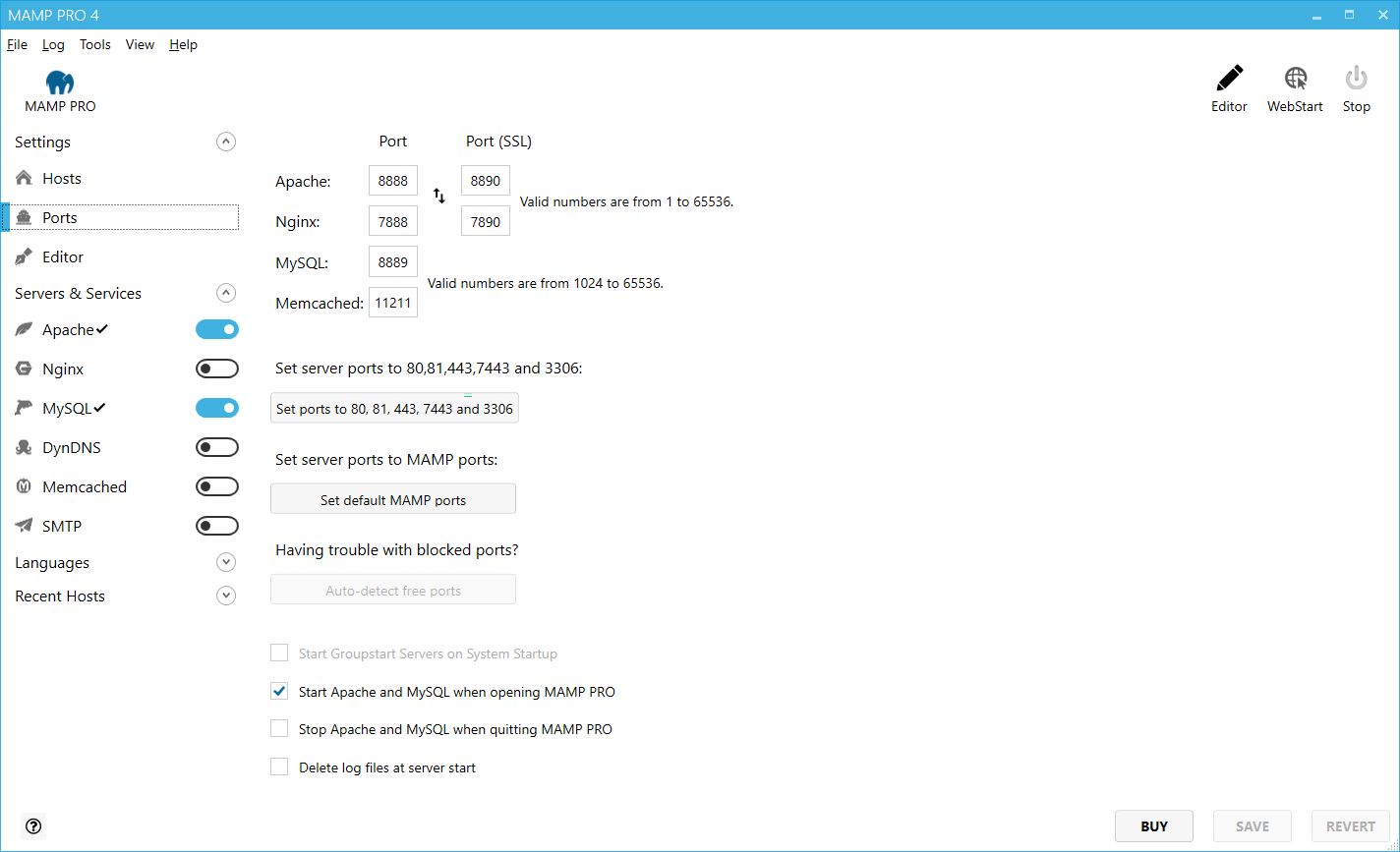Click the Nginx hexagon icon
The image size is (1400, 852).
pyautogui.click(x=25, y=369)
